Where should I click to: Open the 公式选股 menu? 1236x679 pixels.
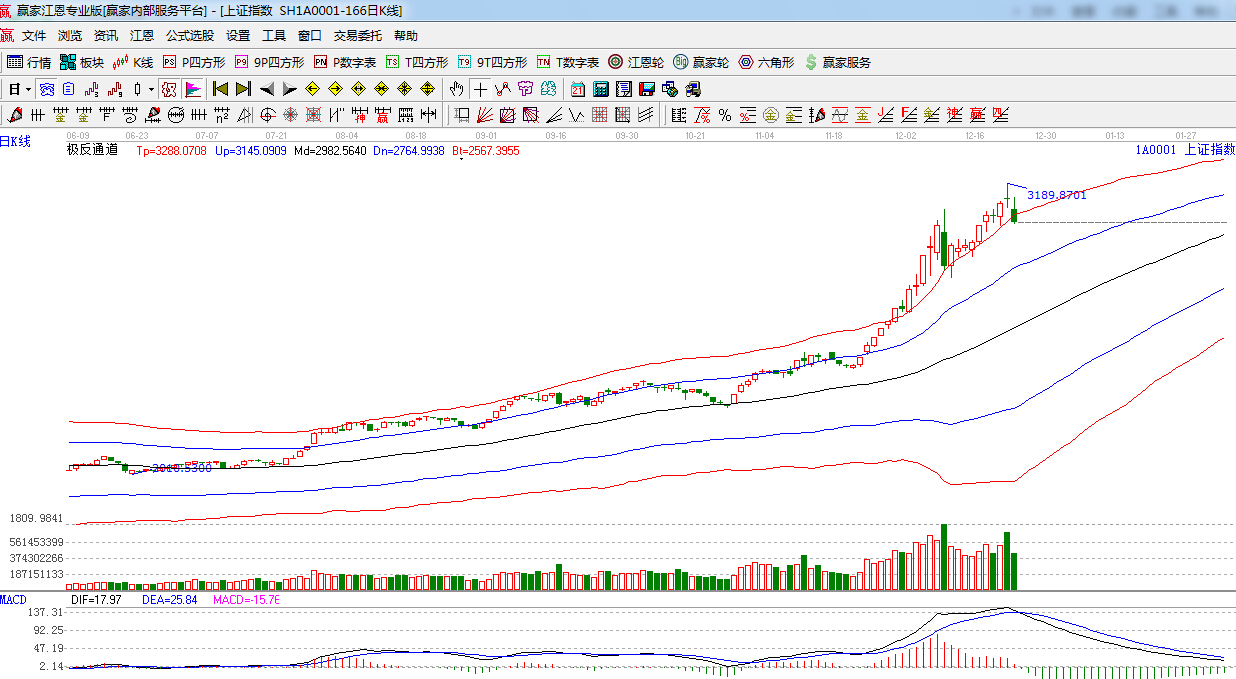(x=189, y=36)
